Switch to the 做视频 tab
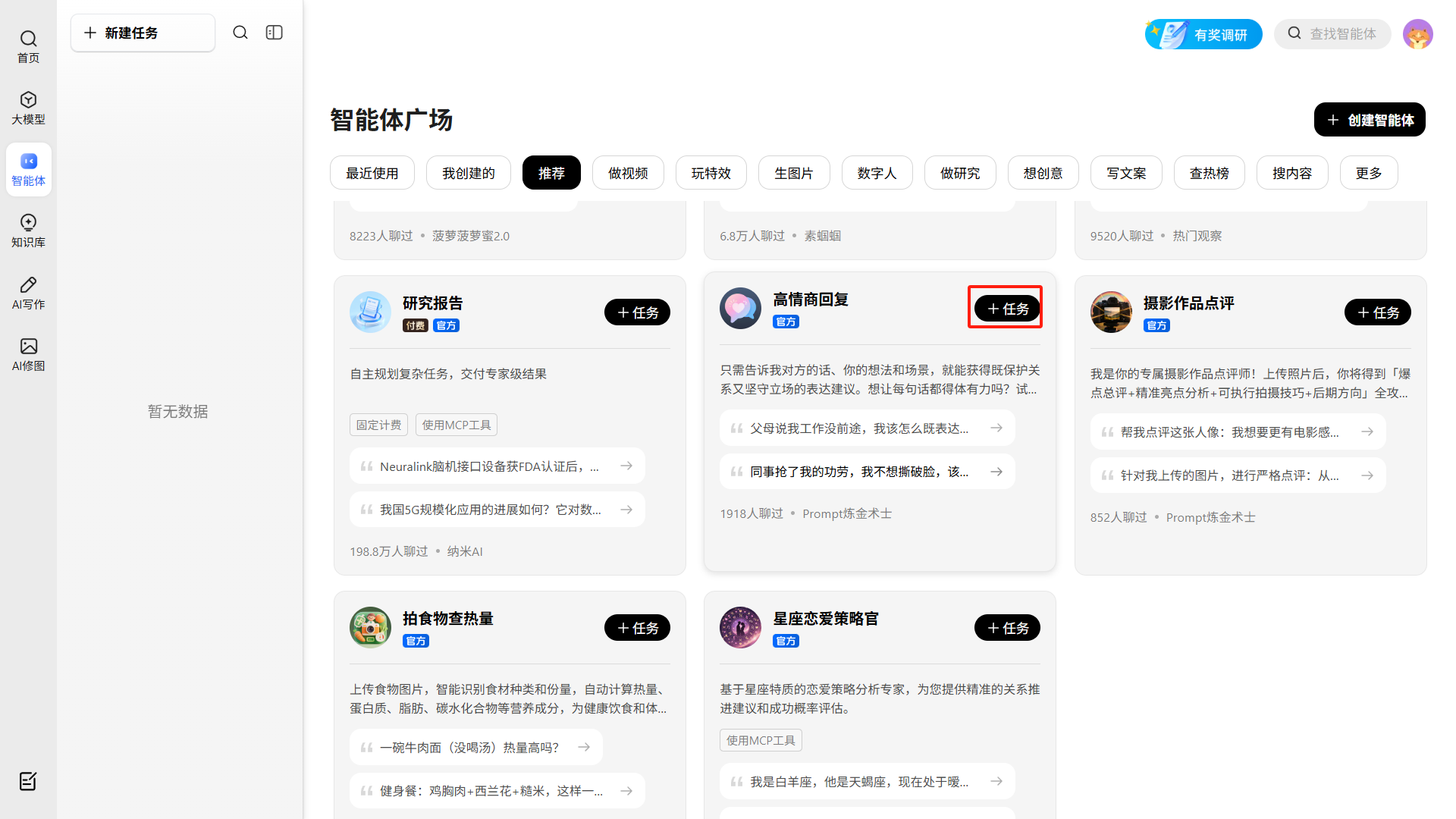Screen dimensions: 1456x819 [628, 173]
